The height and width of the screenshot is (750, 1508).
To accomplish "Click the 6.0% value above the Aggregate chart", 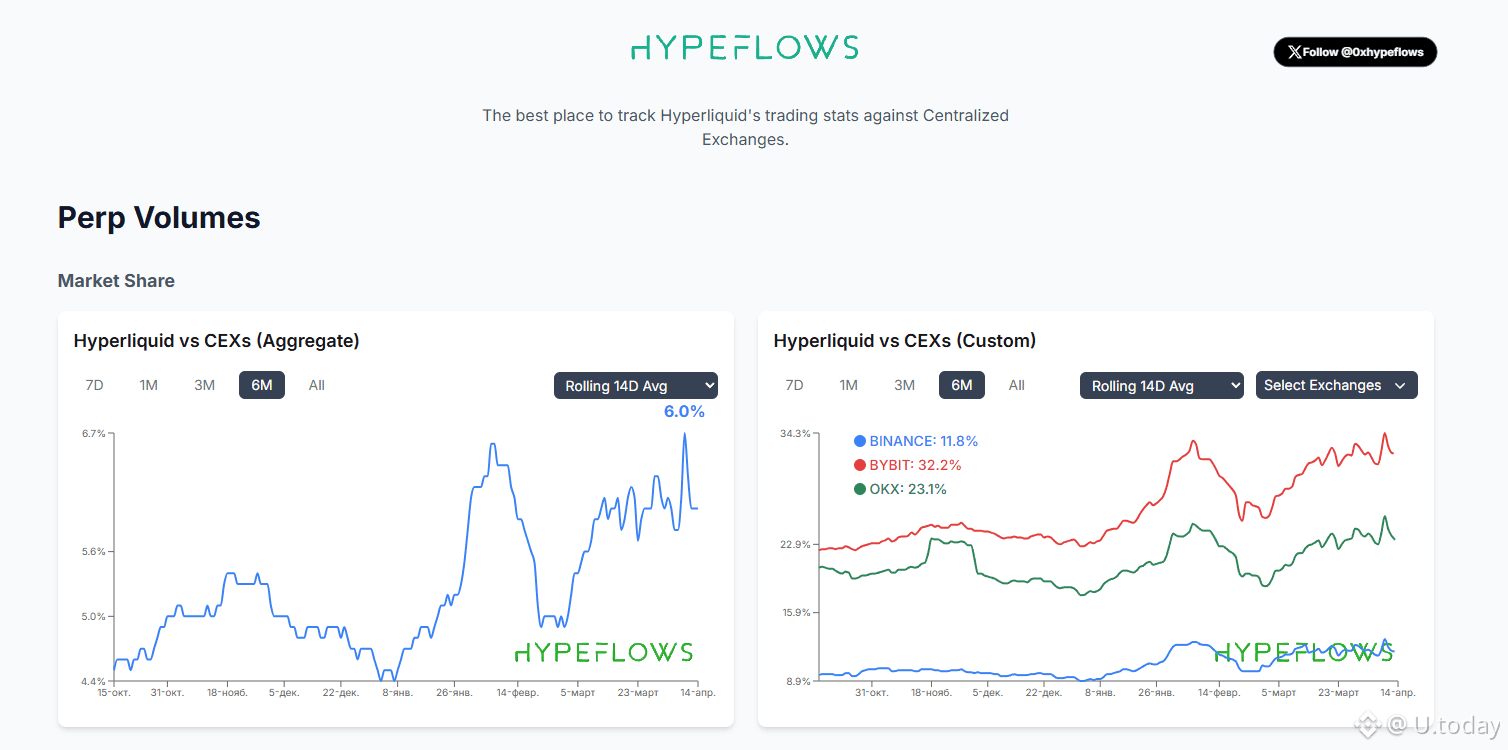I will click(684, 410).
